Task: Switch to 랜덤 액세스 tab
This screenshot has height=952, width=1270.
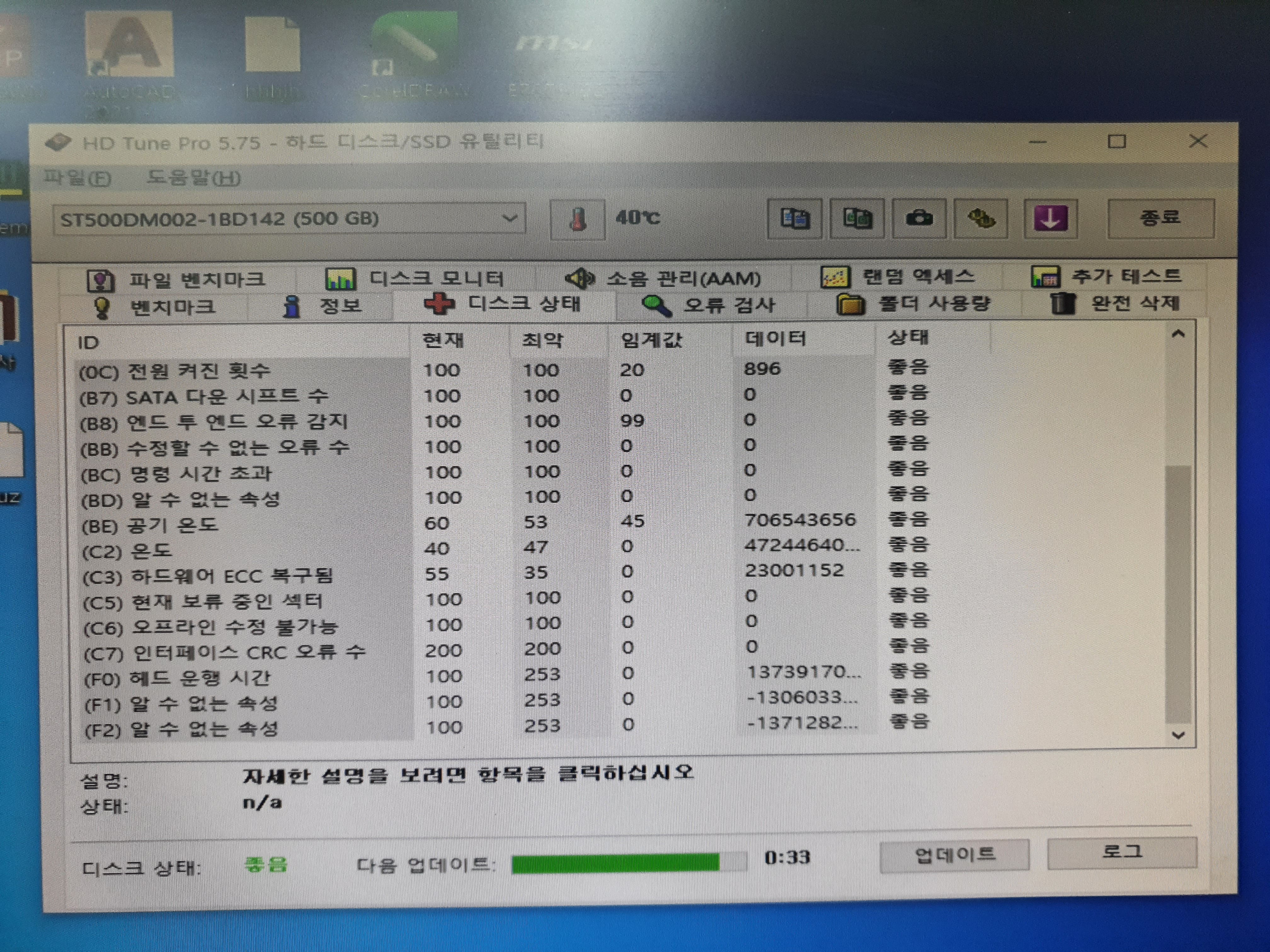Action: click(x=898, y=277)
